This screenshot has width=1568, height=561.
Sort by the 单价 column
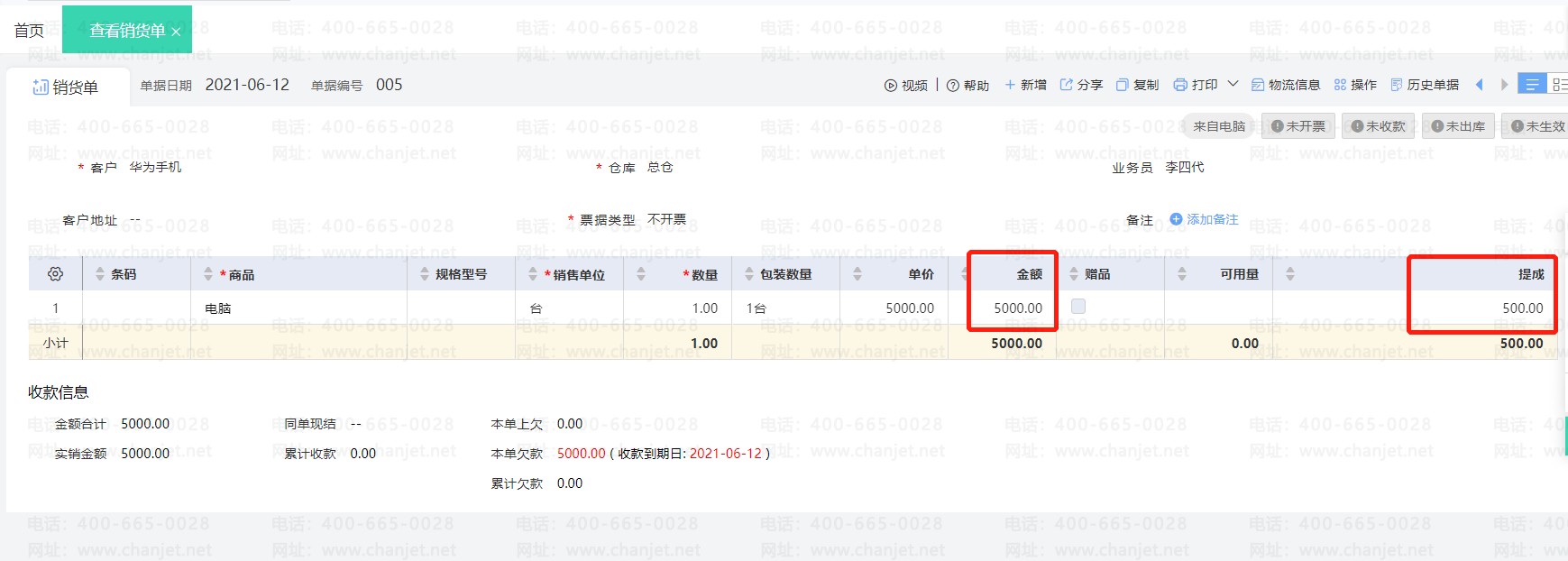tap(857, 273)
